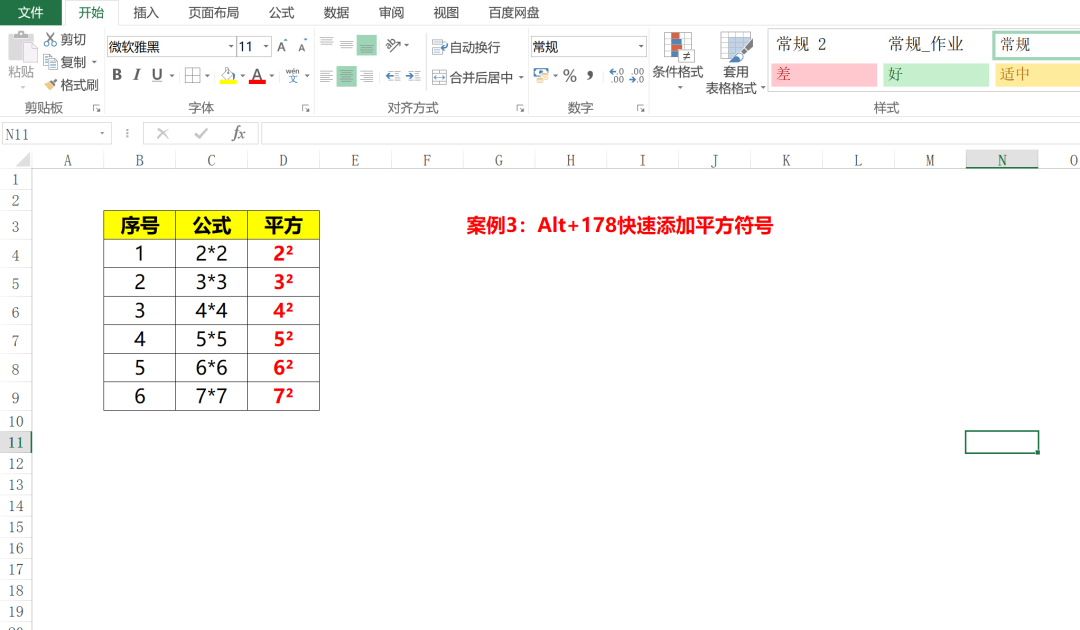
Task: Align text left
Action: 326,76
